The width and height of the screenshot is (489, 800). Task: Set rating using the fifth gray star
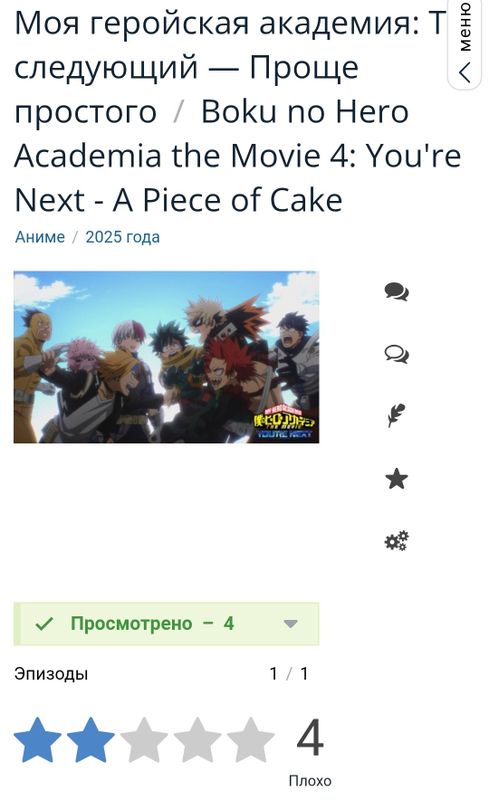250,739
